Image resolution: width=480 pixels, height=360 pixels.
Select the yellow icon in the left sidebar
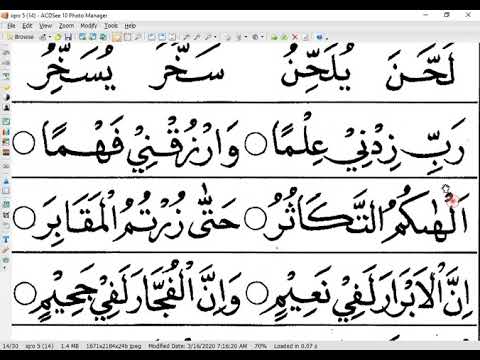[x=6, y=87]
